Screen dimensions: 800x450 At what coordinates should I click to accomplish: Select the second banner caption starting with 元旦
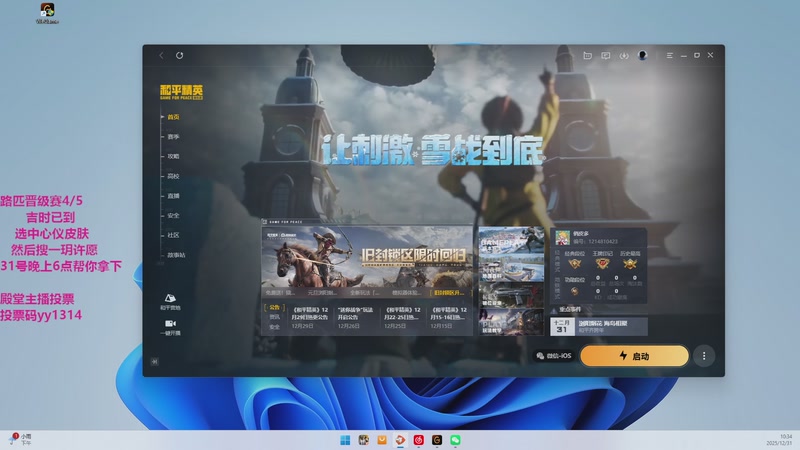[x=322, y=293]
